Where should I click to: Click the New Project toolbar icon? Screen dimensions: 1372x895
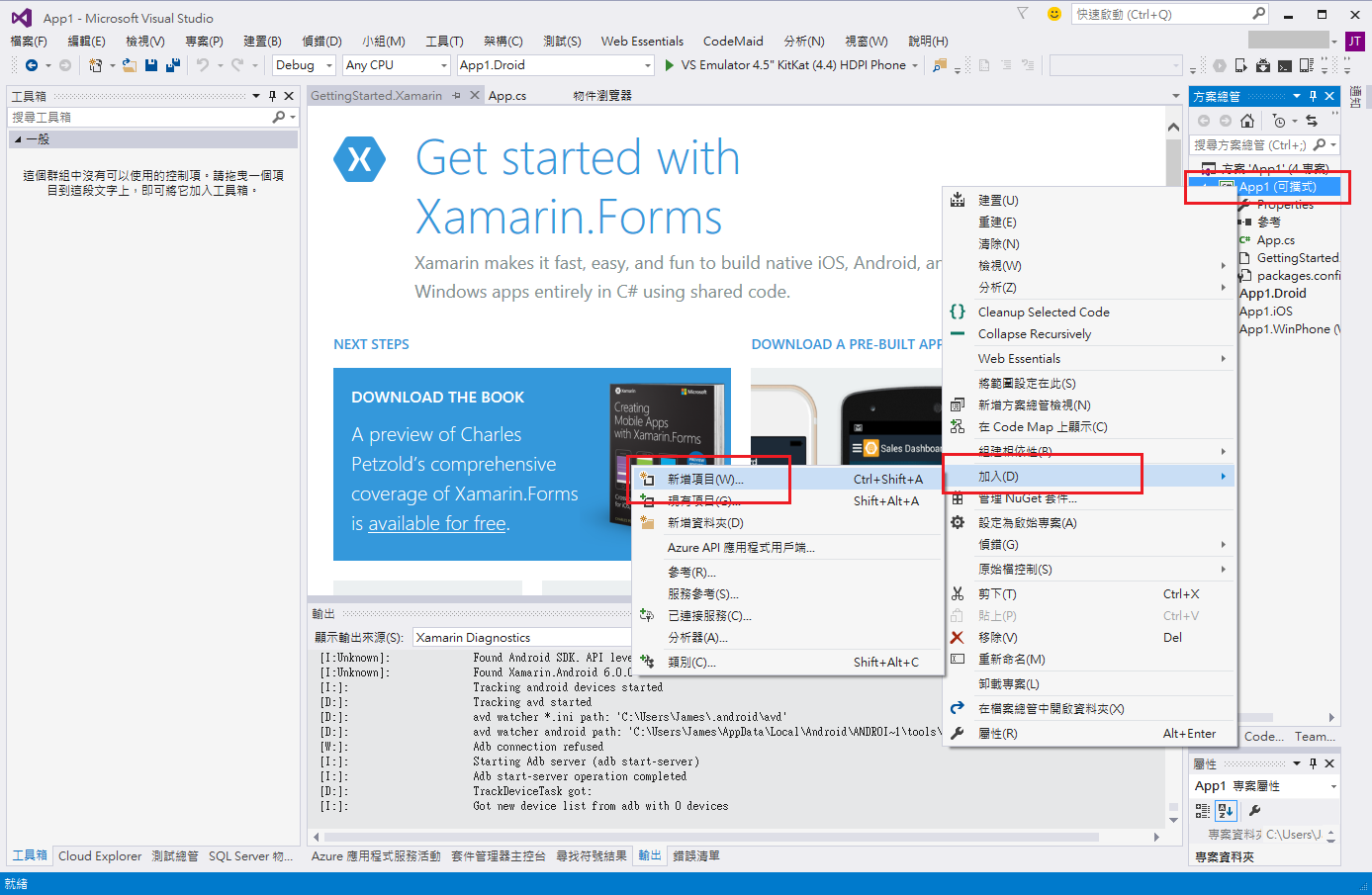coord(95,65)
